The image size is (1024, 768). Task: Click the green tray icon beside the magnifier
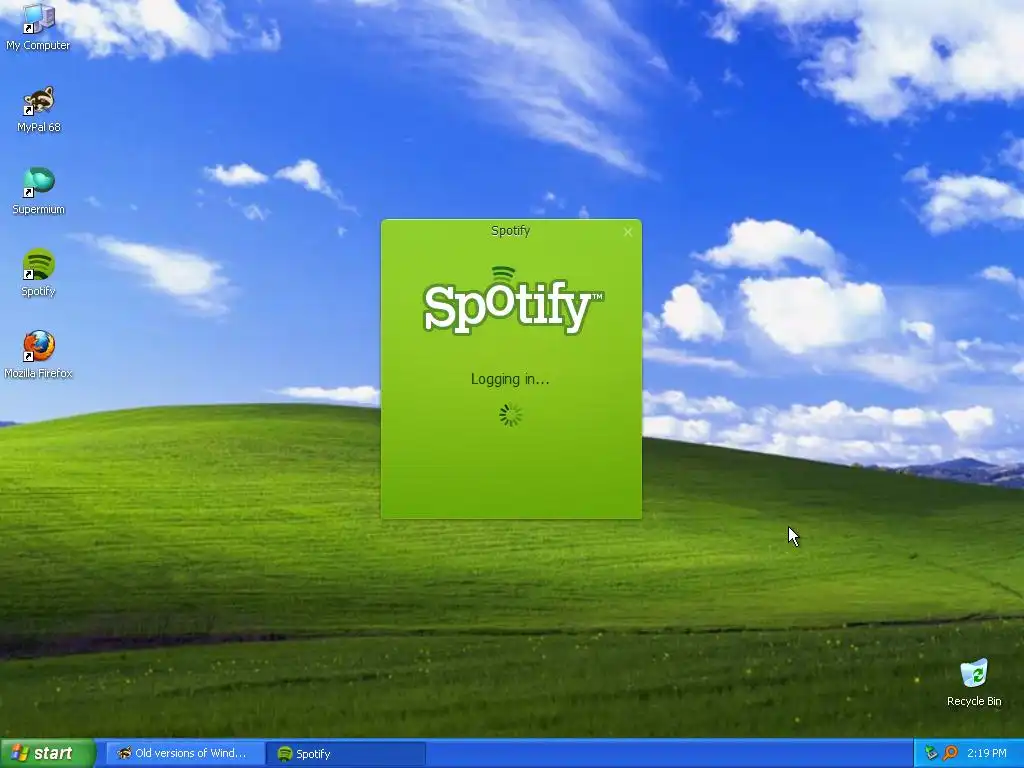[931, 753]
